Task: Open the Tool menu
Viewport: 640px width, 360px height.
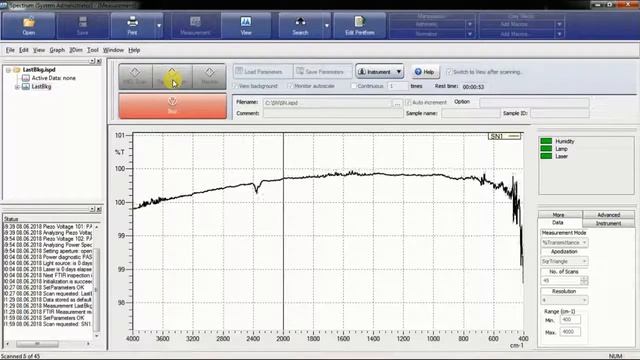Action: pyautogui.click(x=93, y=50)
